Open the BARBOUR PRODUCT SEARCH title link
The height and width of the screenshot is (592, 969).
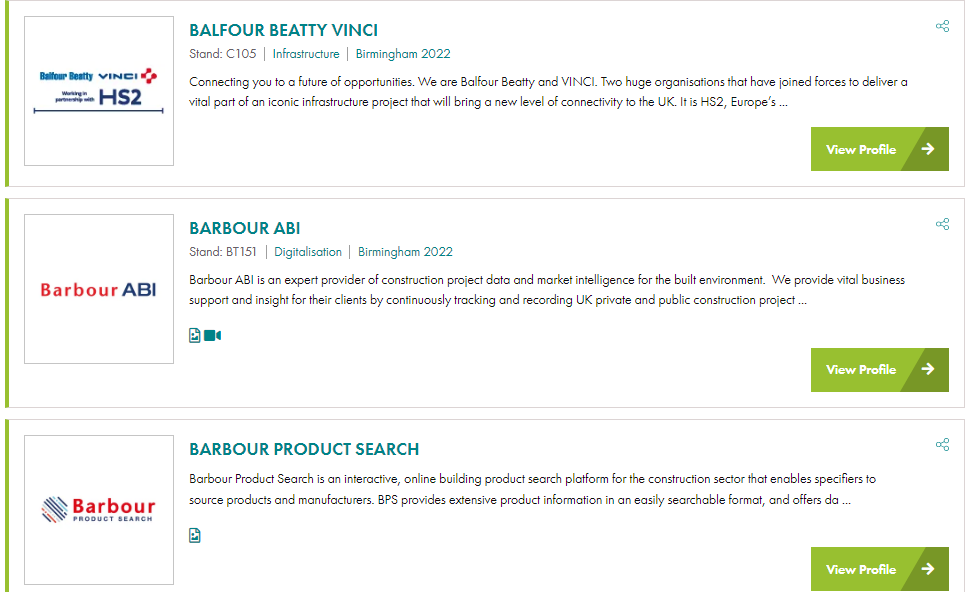304,449
